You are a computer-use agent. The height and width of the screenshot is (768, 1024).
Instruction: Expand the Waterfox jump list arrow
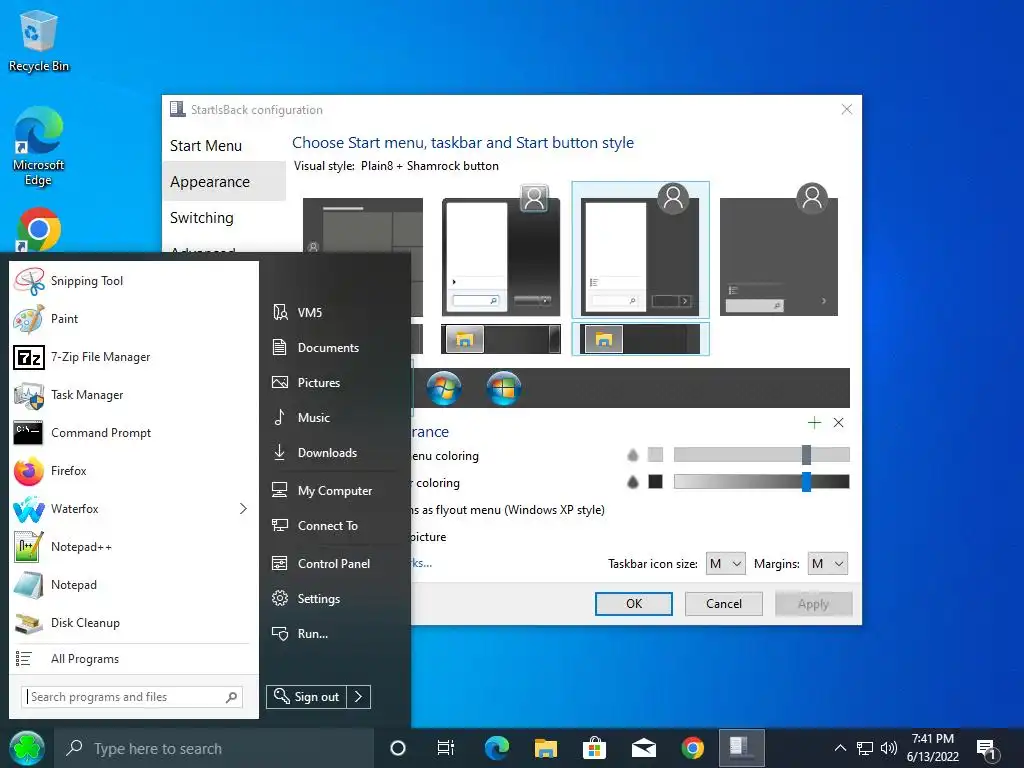(x=243, y=509)
